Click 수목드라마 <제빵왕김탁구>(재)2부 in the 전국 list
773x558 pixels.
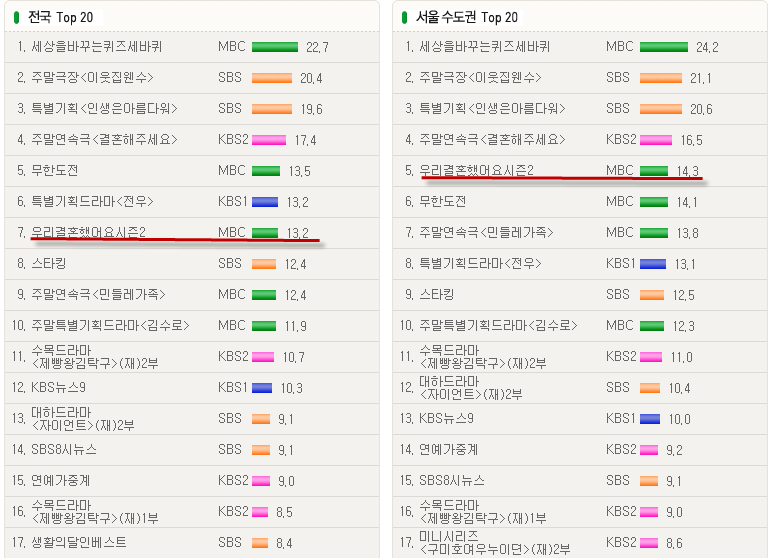(95, 357)
